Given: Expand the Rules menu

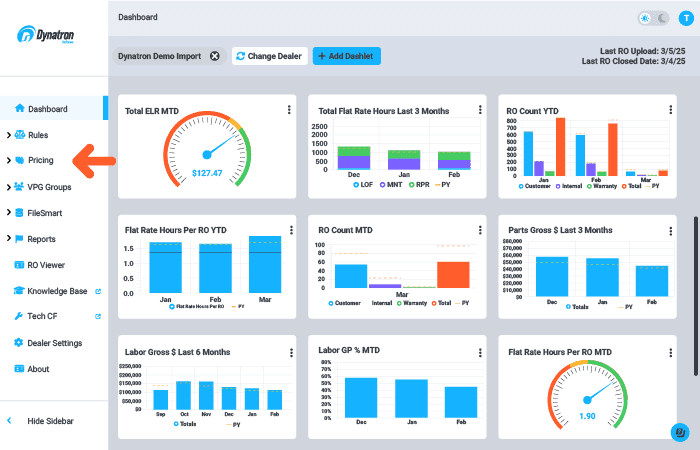Looking at the screenshot, I should (x=38, y=134).
